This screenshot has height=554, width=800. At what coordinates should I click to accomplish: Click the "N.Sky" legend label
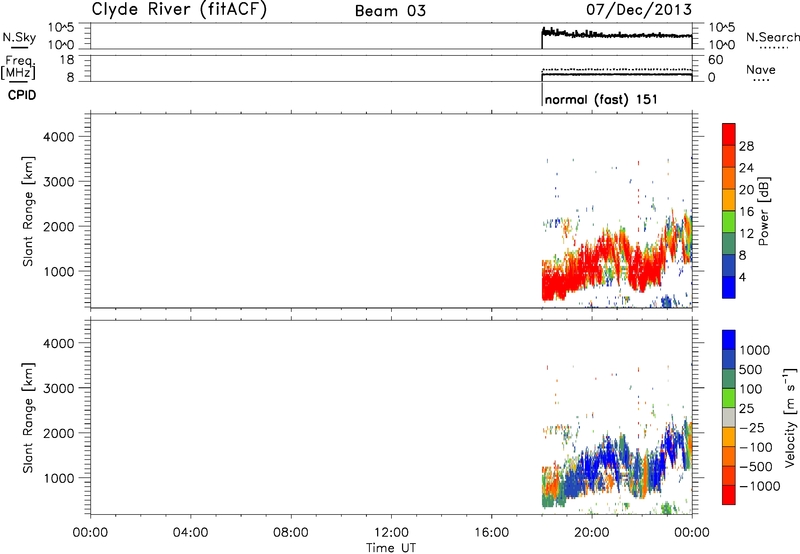tap(19, 37)
